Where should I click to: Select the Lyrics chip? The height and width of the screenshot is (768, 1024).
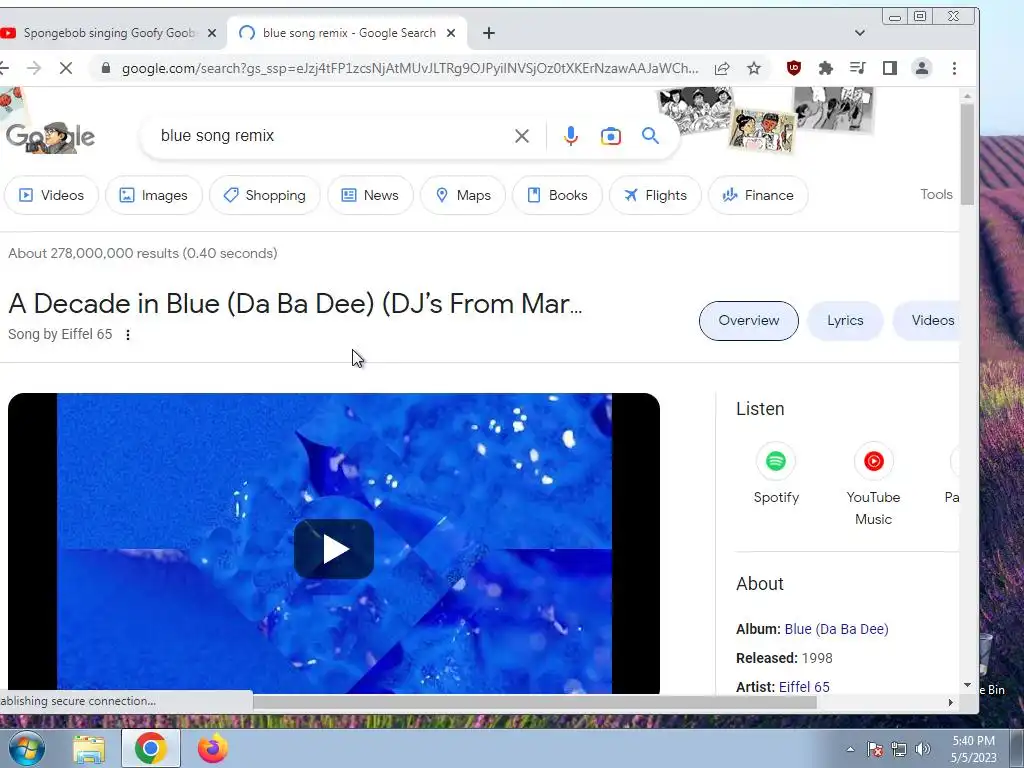[845, 321]
